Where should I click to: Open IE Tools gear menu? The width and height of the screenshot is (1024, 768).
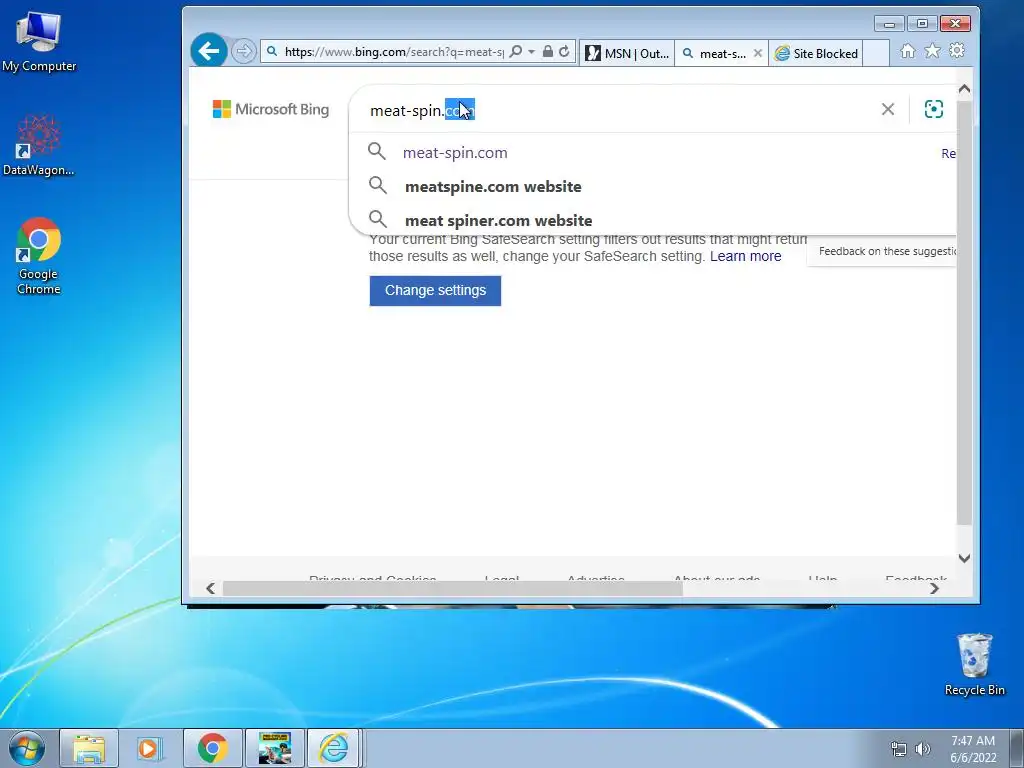point(957,51)
